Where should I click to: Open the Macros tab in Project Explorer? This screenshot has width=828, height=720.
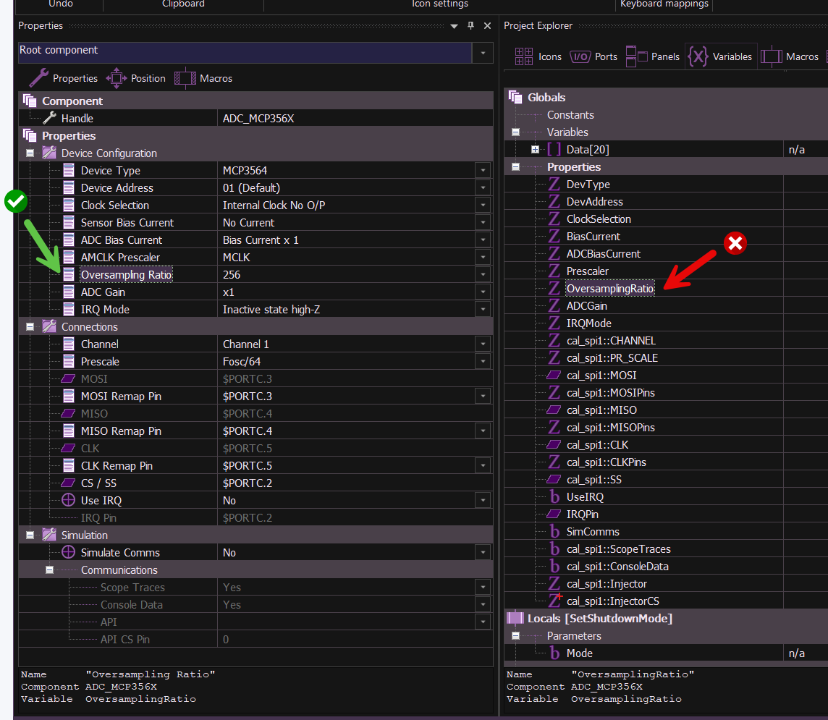coord(789,57)
